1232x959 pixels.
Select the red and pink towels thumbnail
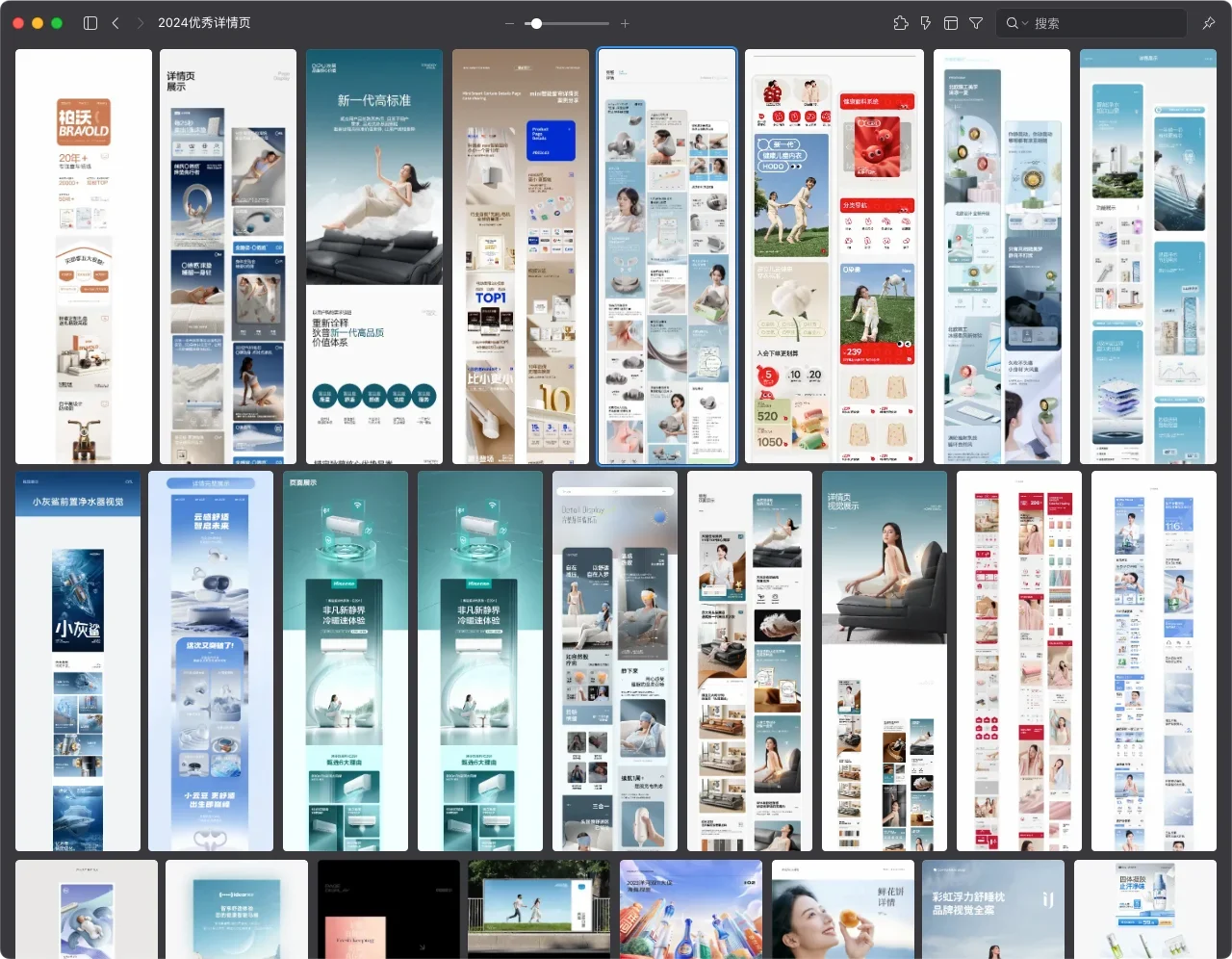tap(1019, 661)
